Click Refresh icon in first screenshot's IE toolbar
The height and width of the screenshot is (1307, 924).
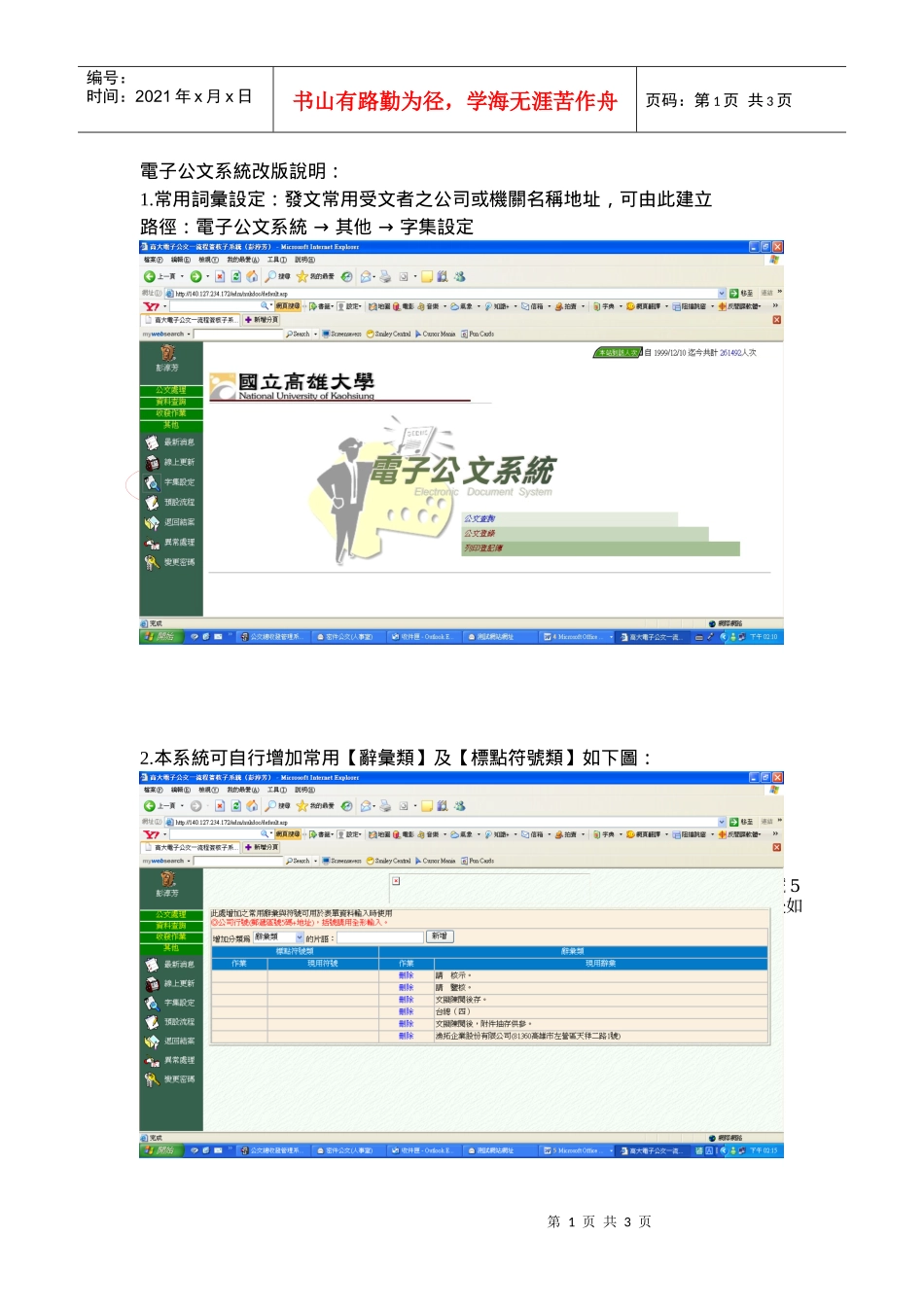(x=235, y=277)
